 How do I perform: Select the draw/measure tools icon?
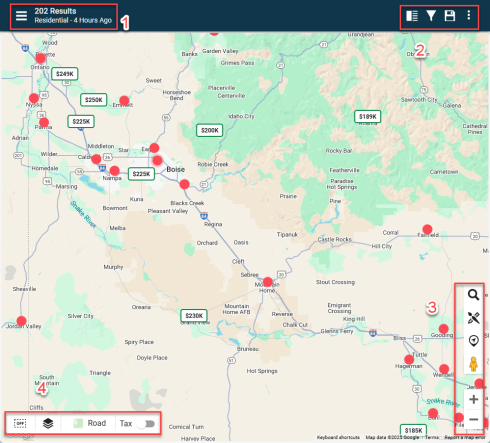[x=473, y=318]
